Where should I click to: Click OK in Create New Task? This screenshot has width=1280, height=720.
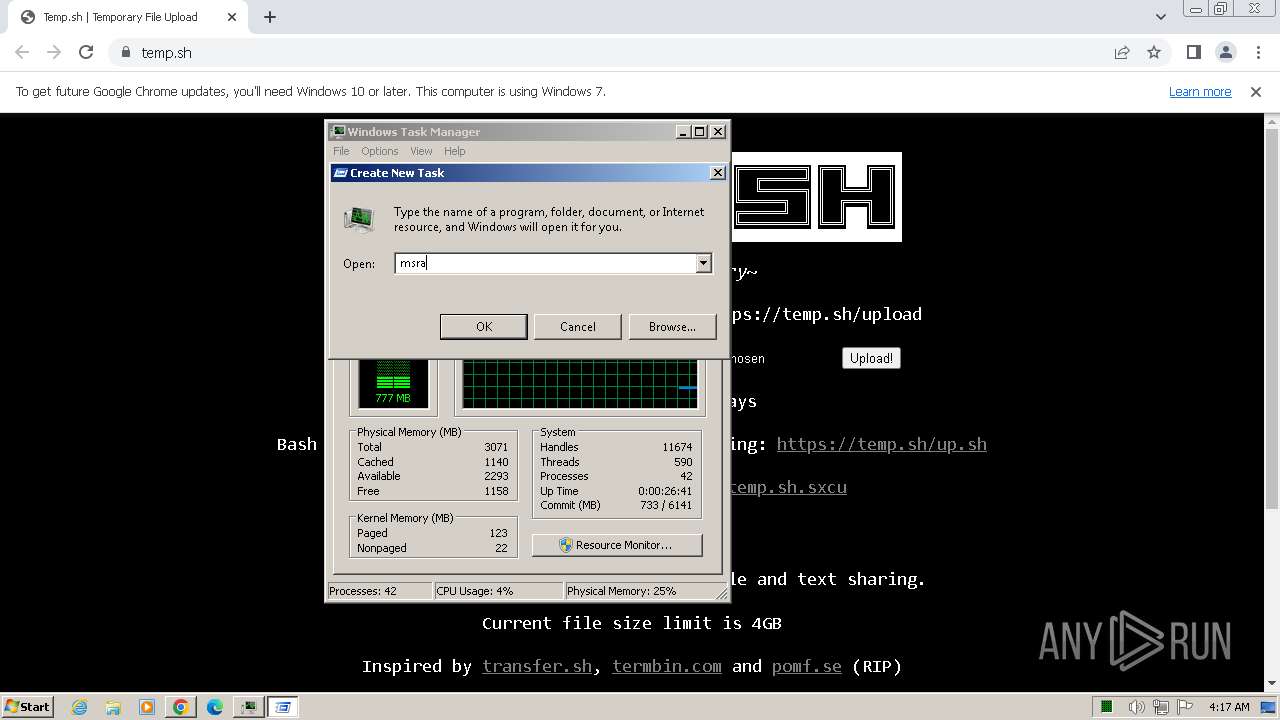tap(484, 327)
